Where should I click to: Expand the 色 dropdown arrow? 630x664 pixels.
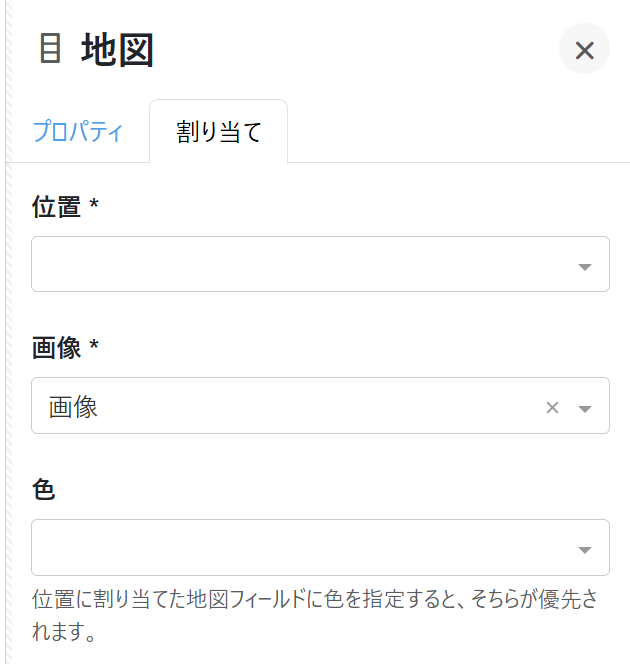586,549
